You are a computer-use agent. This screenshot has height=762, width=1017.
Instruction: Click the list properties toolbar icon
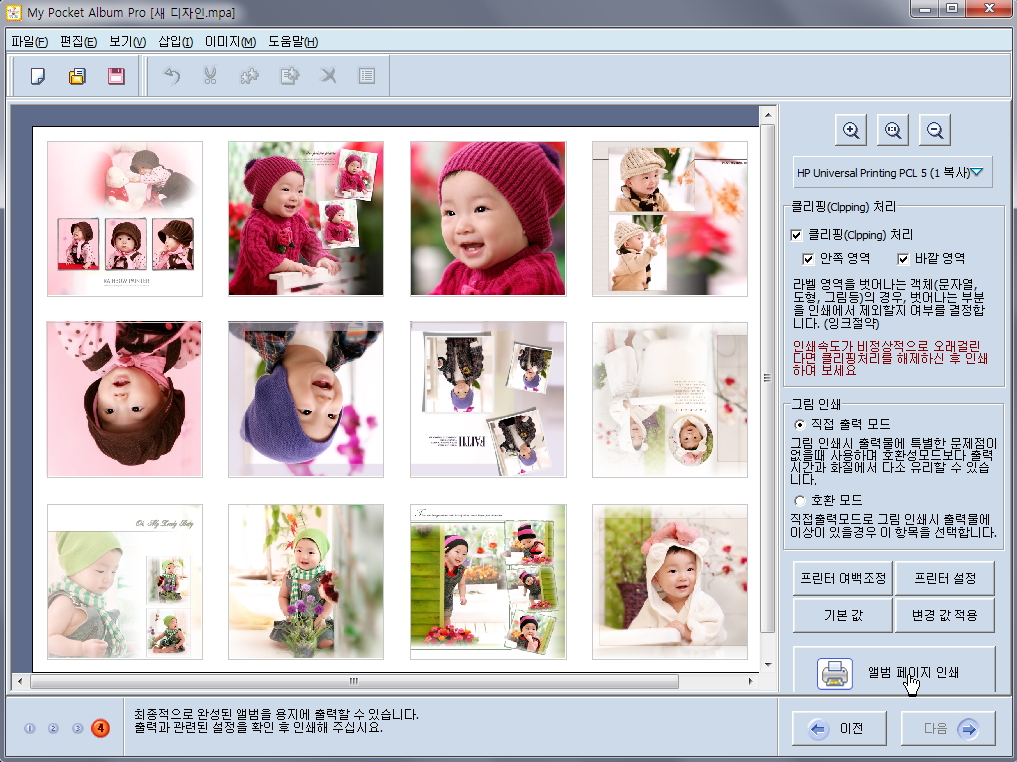[x=367, y=77]
